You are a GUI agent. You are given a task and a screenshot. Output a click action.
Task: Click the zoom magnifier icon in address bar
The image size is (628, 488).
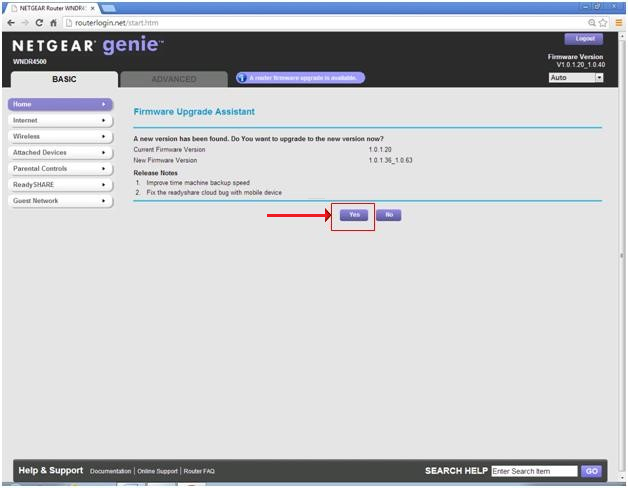point(592,23)
